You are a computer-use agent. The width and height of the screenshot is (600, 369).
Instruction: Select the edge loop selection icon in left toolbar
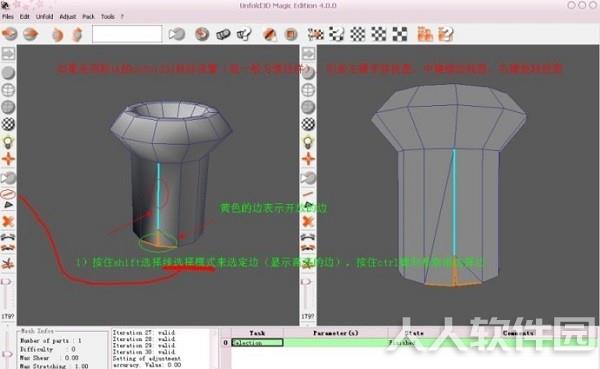[x=8, y=194]
